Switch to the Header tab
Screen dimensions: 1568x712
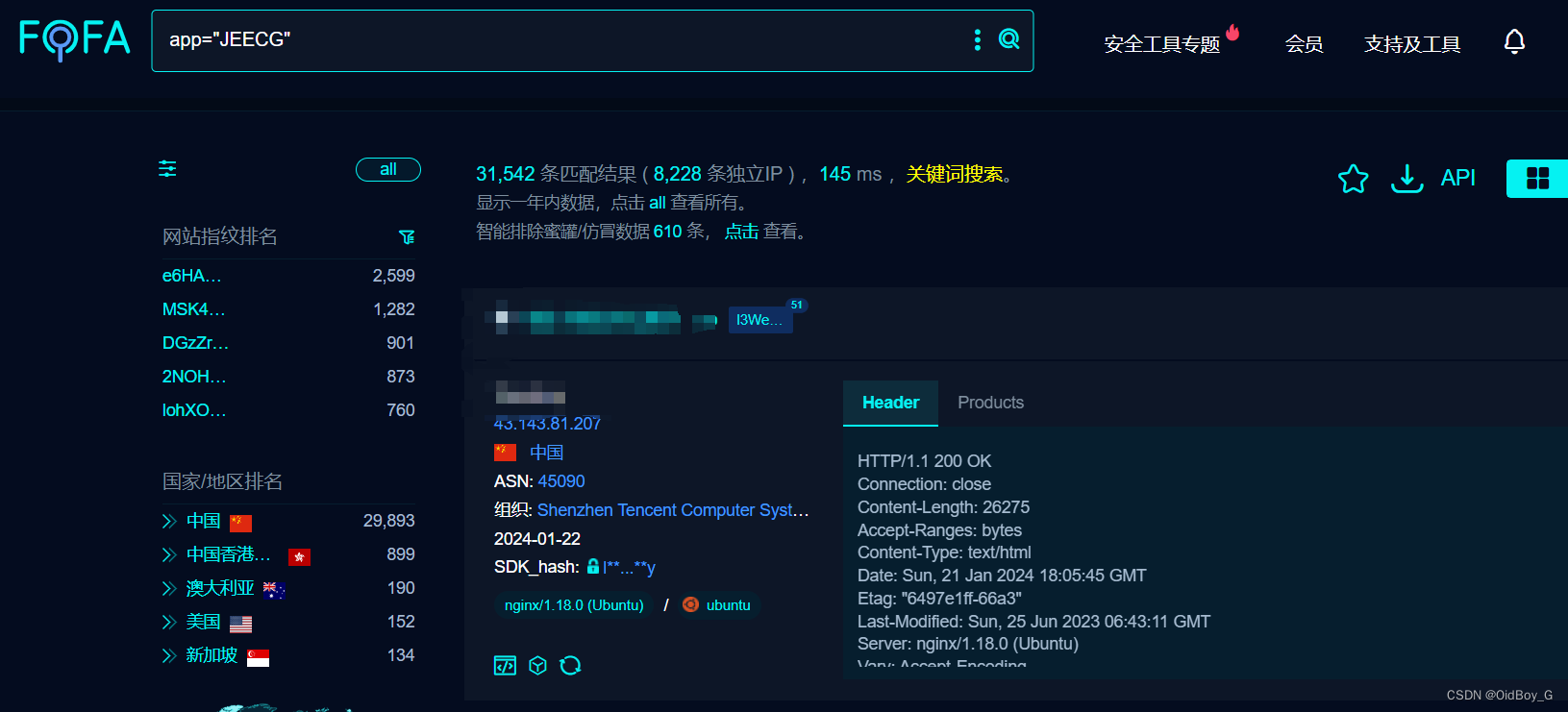point(890,403)
